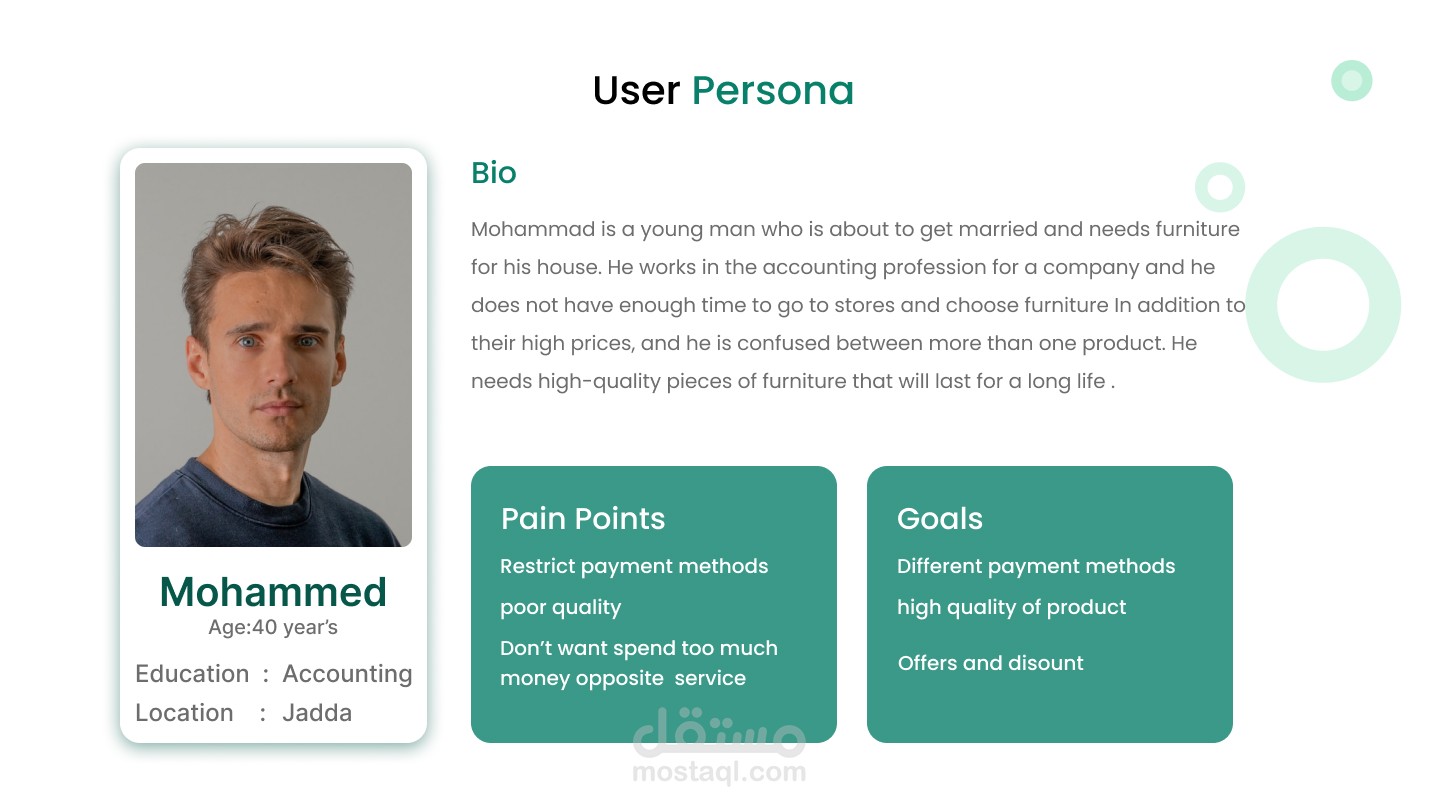Screen dimensions: 1440x803
Task: Click the Goals card heading
Action: click(x=939, y=519)
